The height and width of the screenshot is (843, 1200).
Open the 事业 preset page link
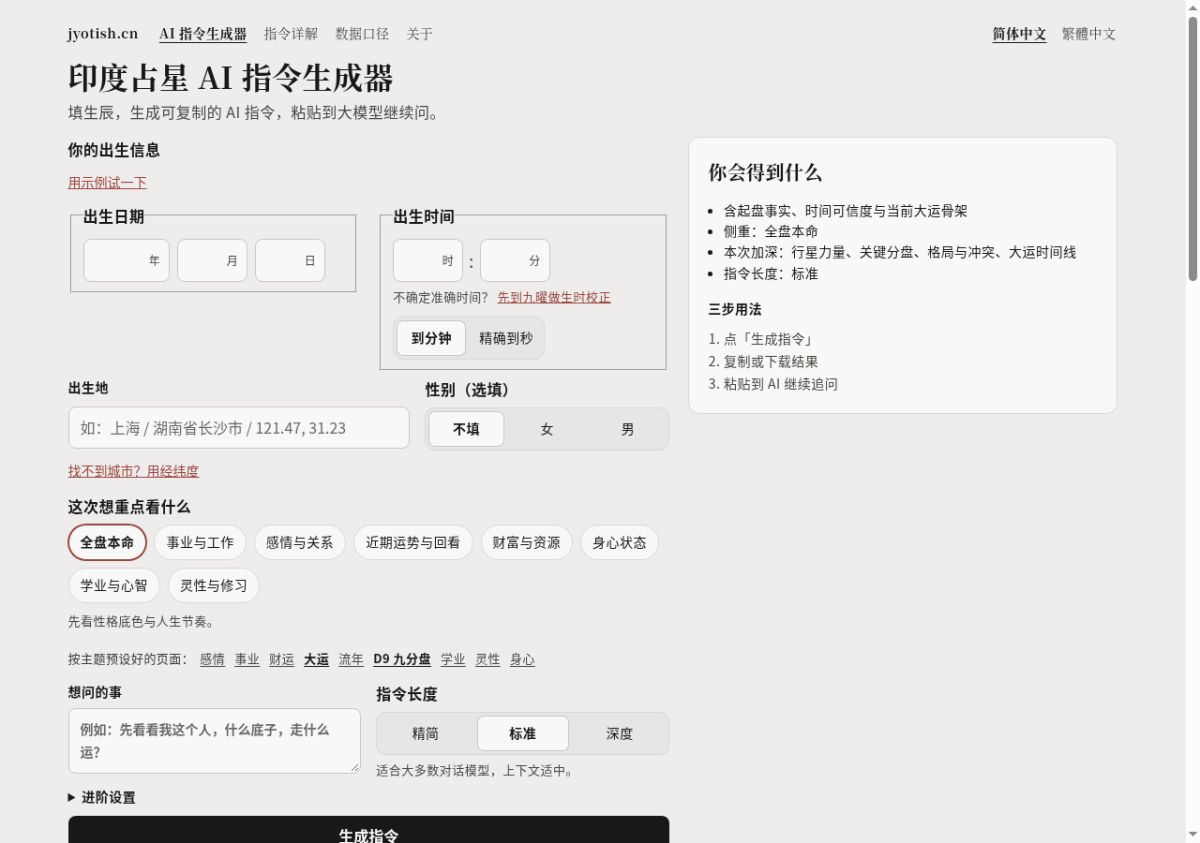247,660
